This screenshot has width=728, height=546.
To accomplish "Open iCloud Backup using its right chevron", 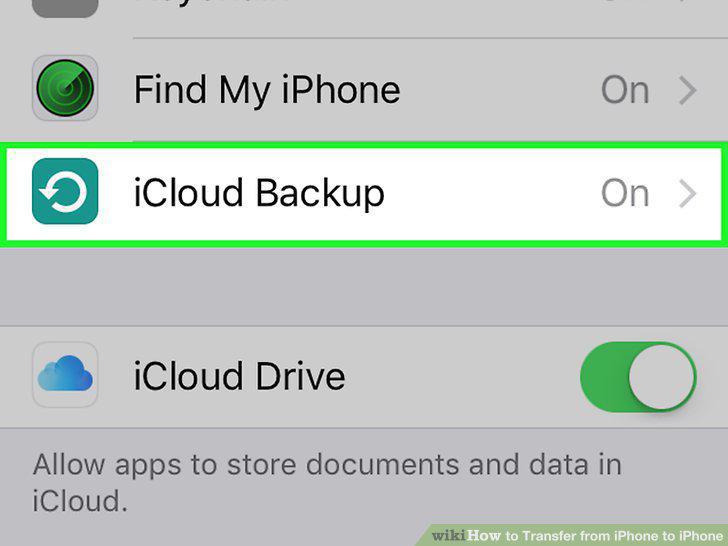I will [x=688, y=194].
